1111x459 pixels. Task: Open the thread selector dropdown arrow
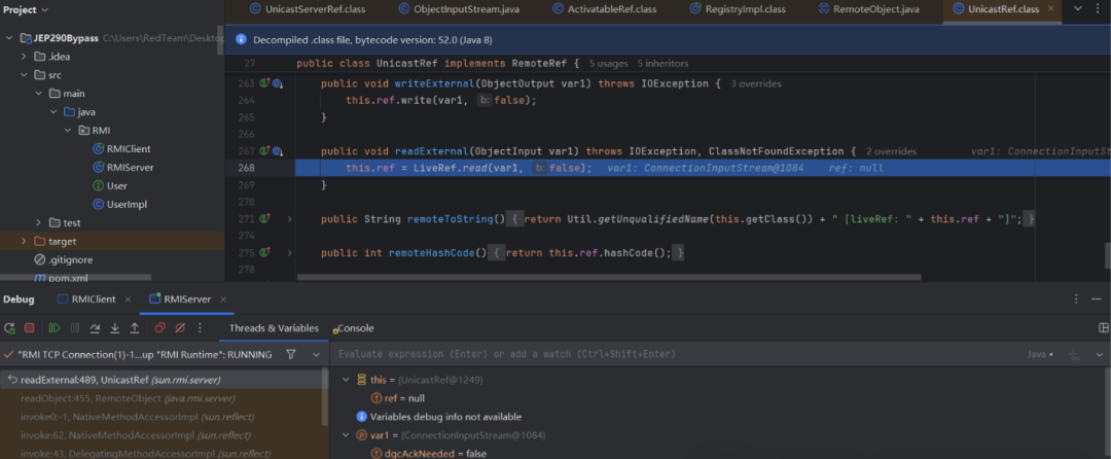[315, 354]
